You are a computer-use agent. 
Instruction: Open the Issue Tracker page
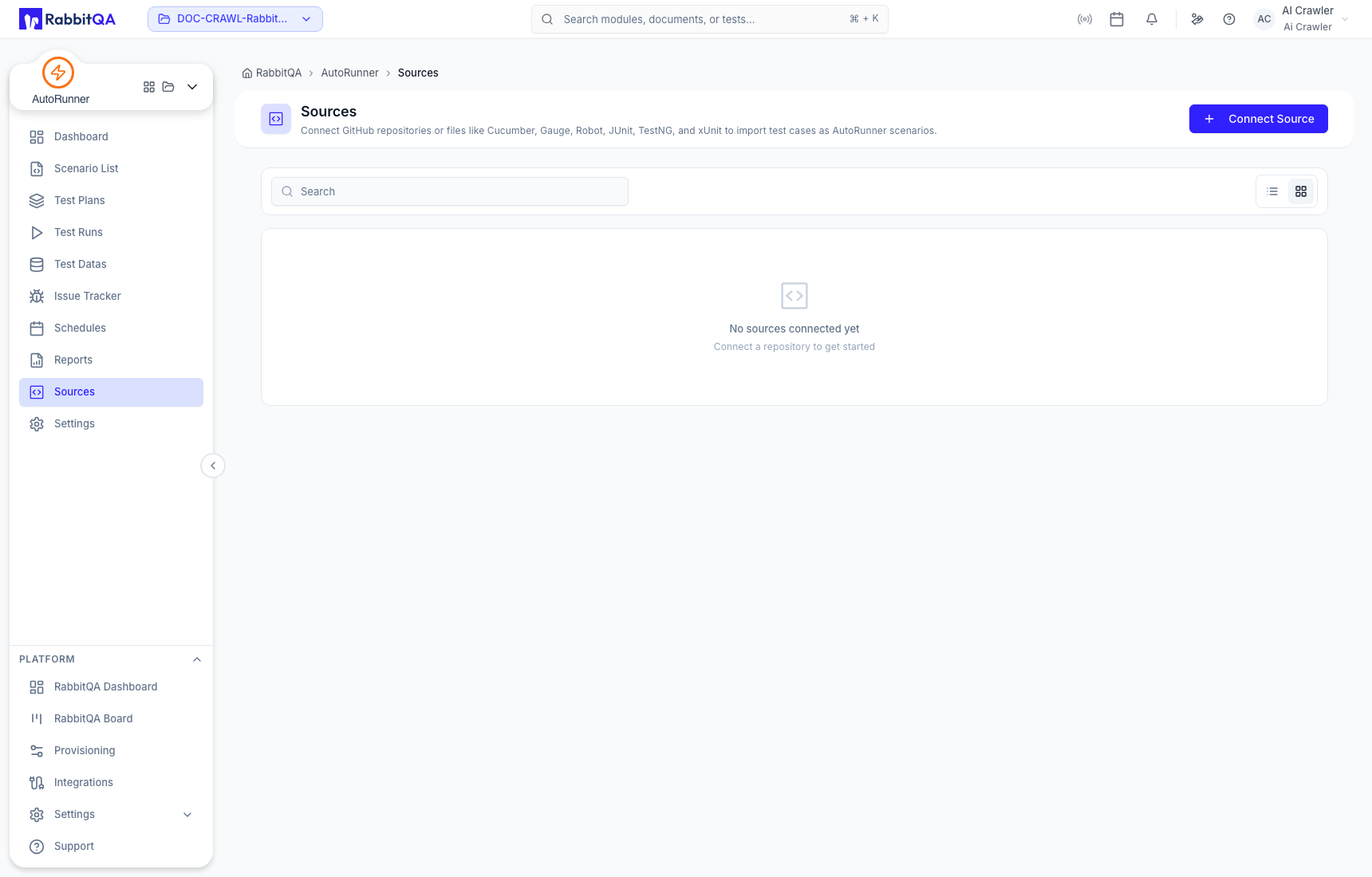111,297
